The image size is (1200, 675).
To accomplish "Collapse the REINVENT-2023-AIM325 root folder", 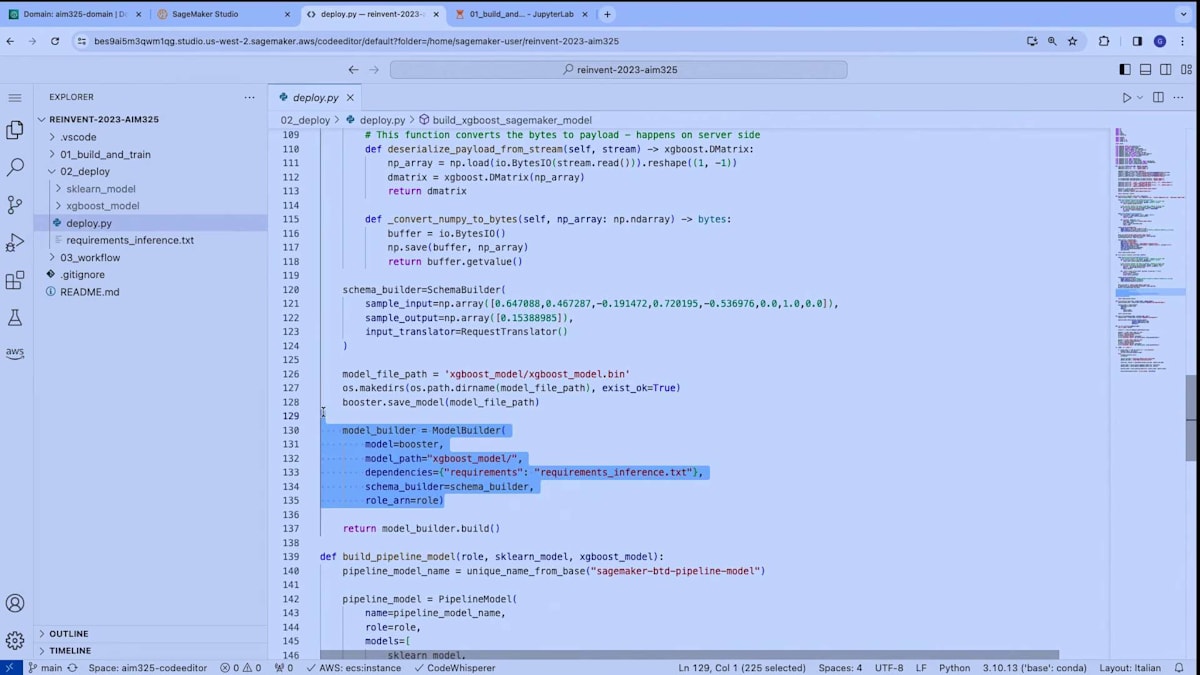I will [x=104, y=119].
